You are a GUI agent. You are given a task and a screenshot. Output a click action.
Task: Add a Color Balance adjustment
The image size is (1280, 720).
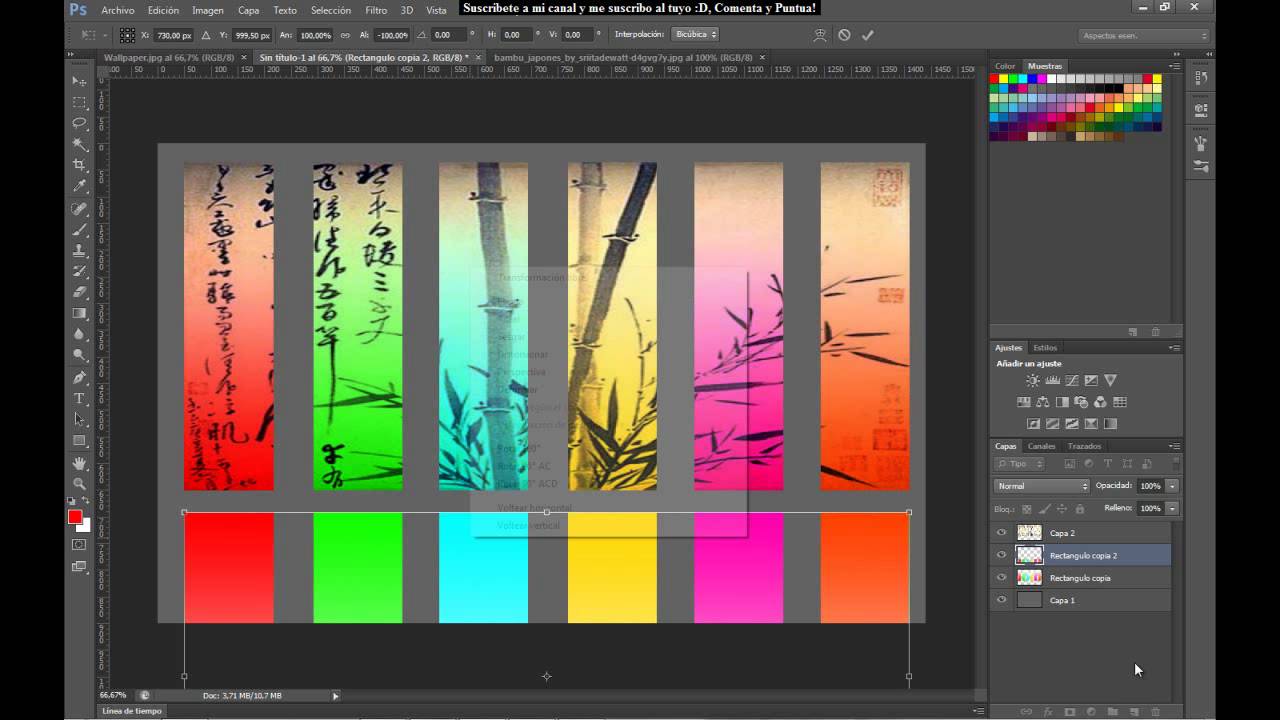click(x=1043, y=402)
